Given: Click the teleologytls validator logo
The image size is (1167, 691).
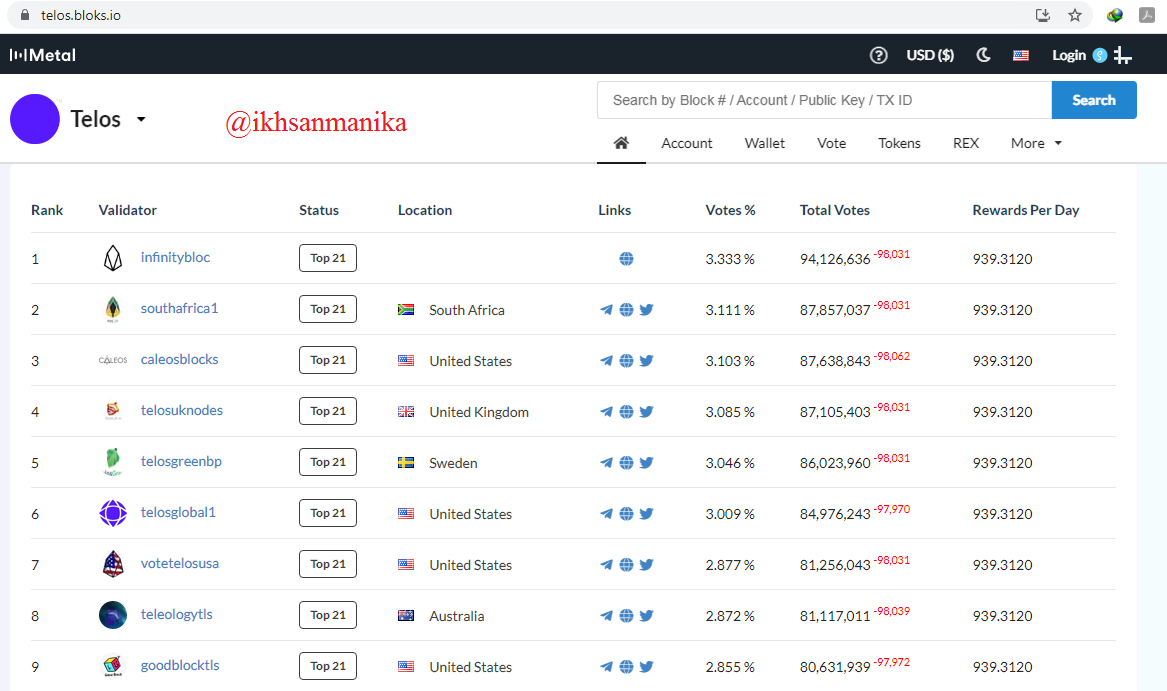Looking at the screenshot, I should point(113,615).
